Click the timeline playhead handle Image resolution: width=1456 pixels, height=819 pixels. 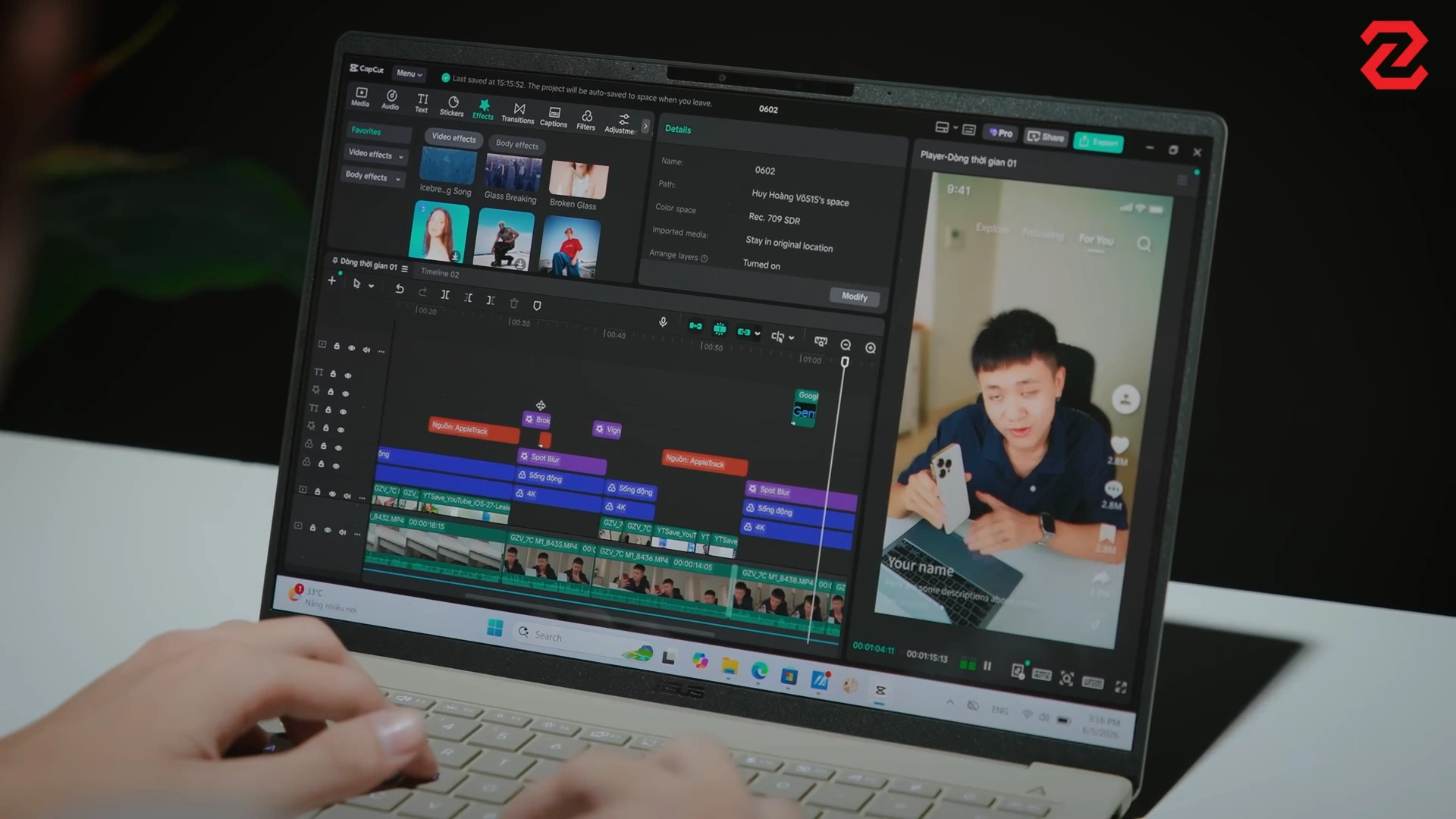[844, 362]
